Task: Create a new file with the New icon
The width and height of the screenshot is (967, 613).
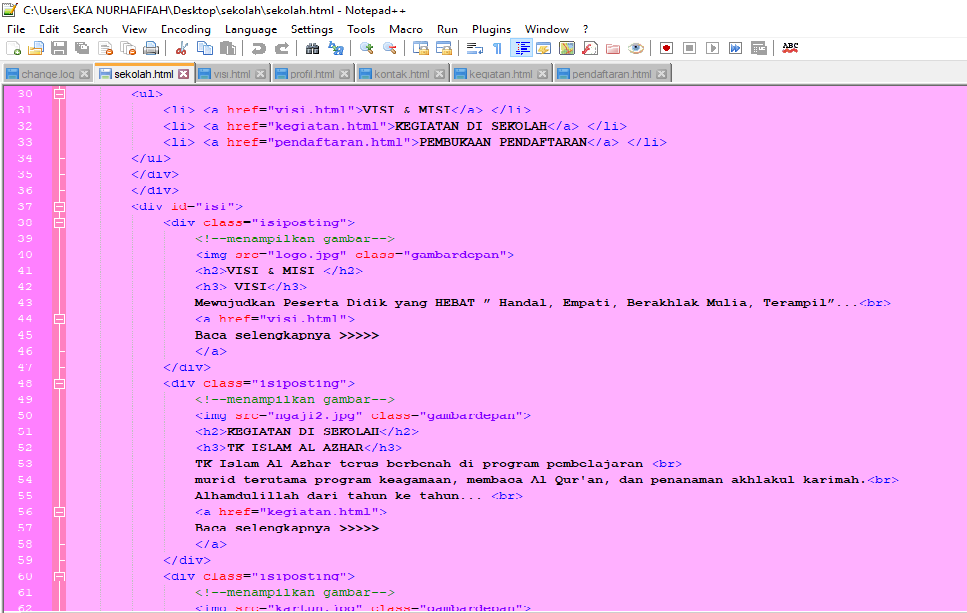Action: (x=13, y=47)
